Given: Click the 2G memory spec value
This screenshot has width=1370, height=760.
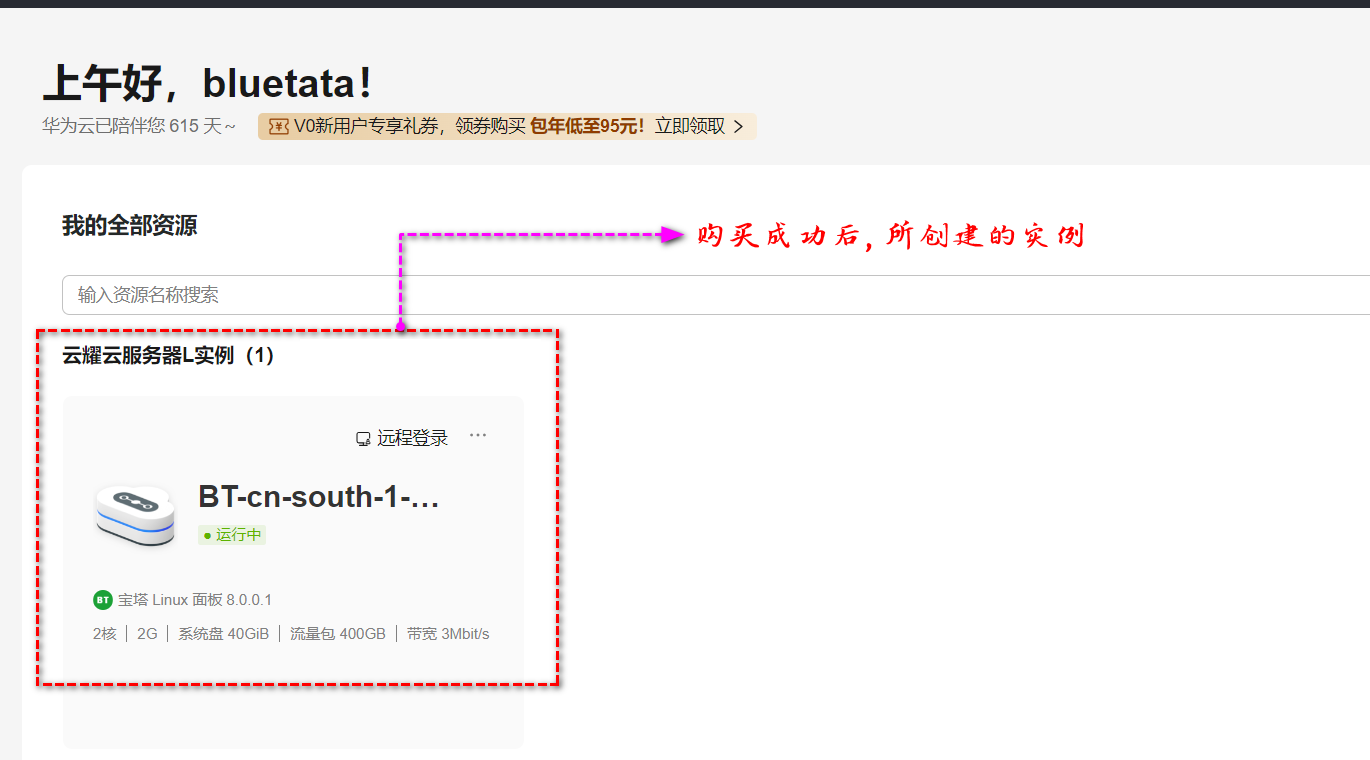Looking at the screenshot, I should click(x=147, y=634).
